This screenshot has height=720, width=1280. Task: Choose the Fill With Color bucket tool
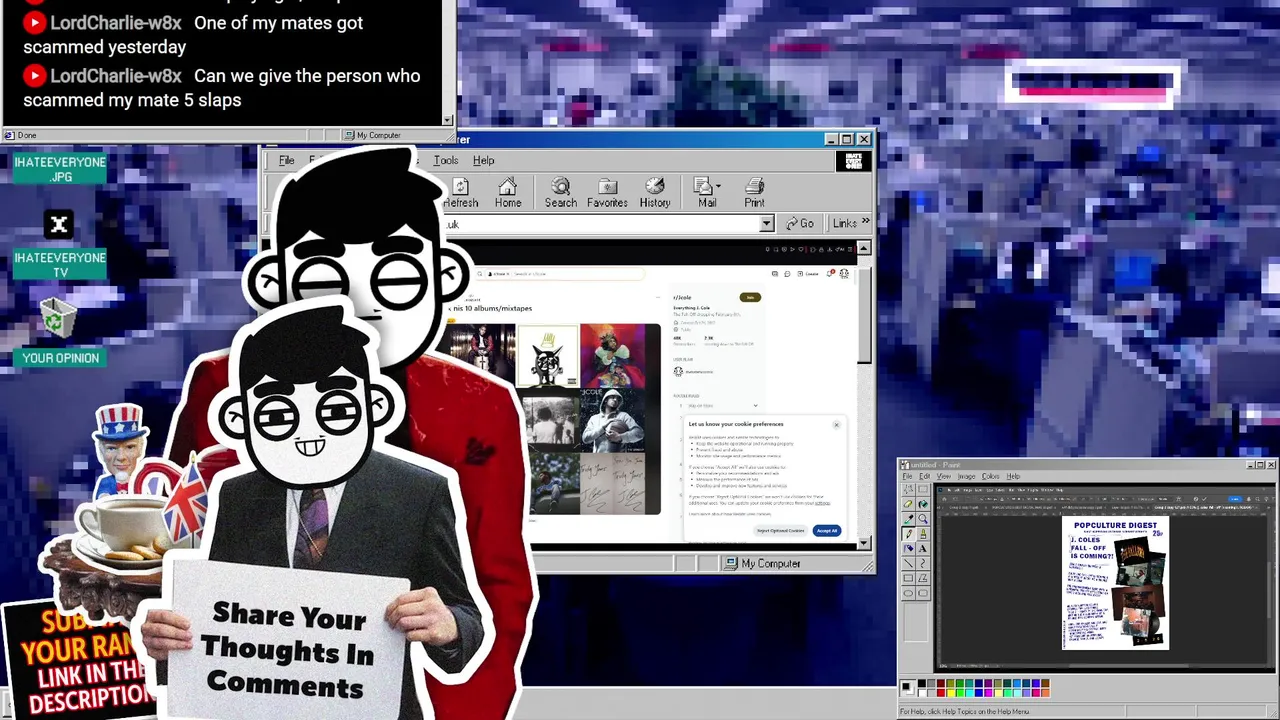(x=923, y=504)
